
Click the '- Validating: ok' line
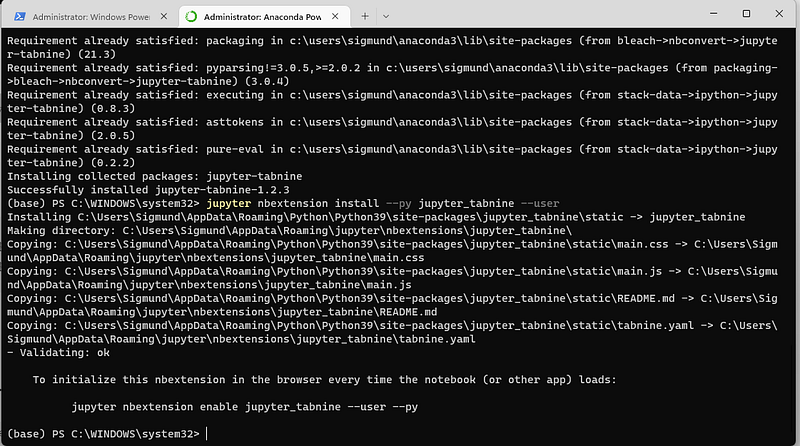(x=58, y=353)
